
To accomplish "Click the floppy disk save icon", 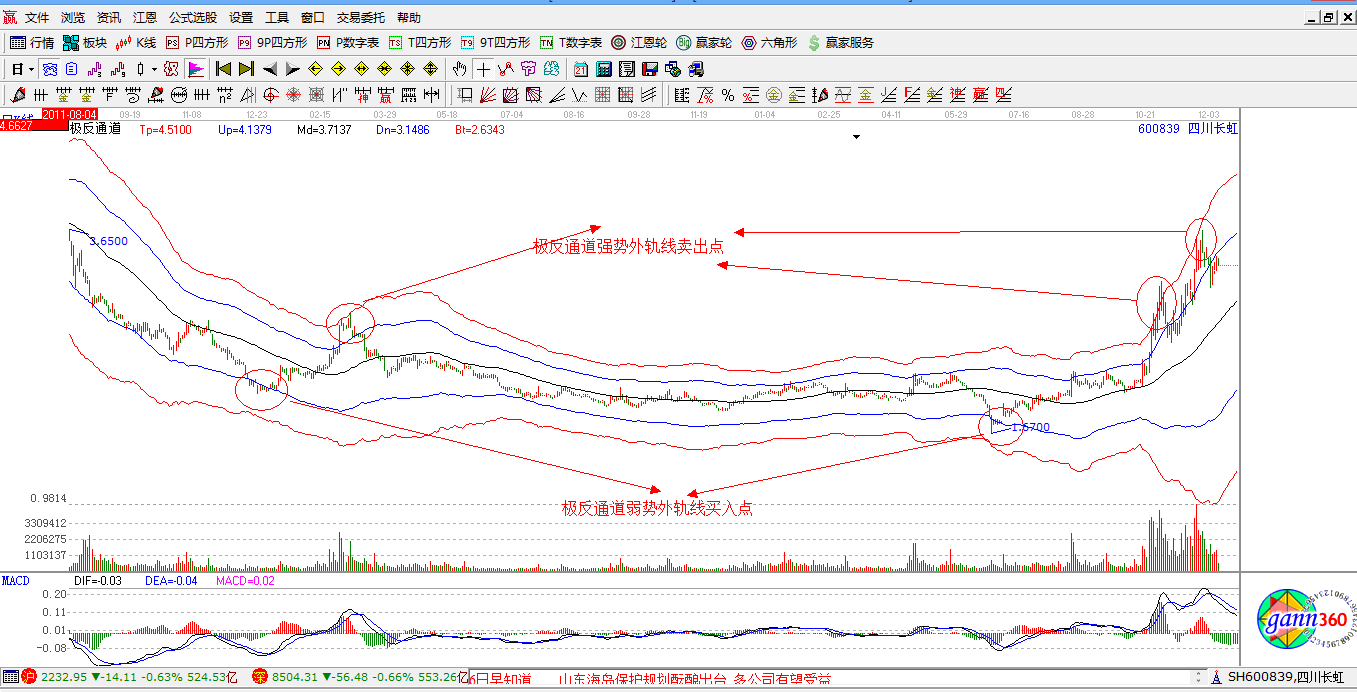I will coord(650,69).
